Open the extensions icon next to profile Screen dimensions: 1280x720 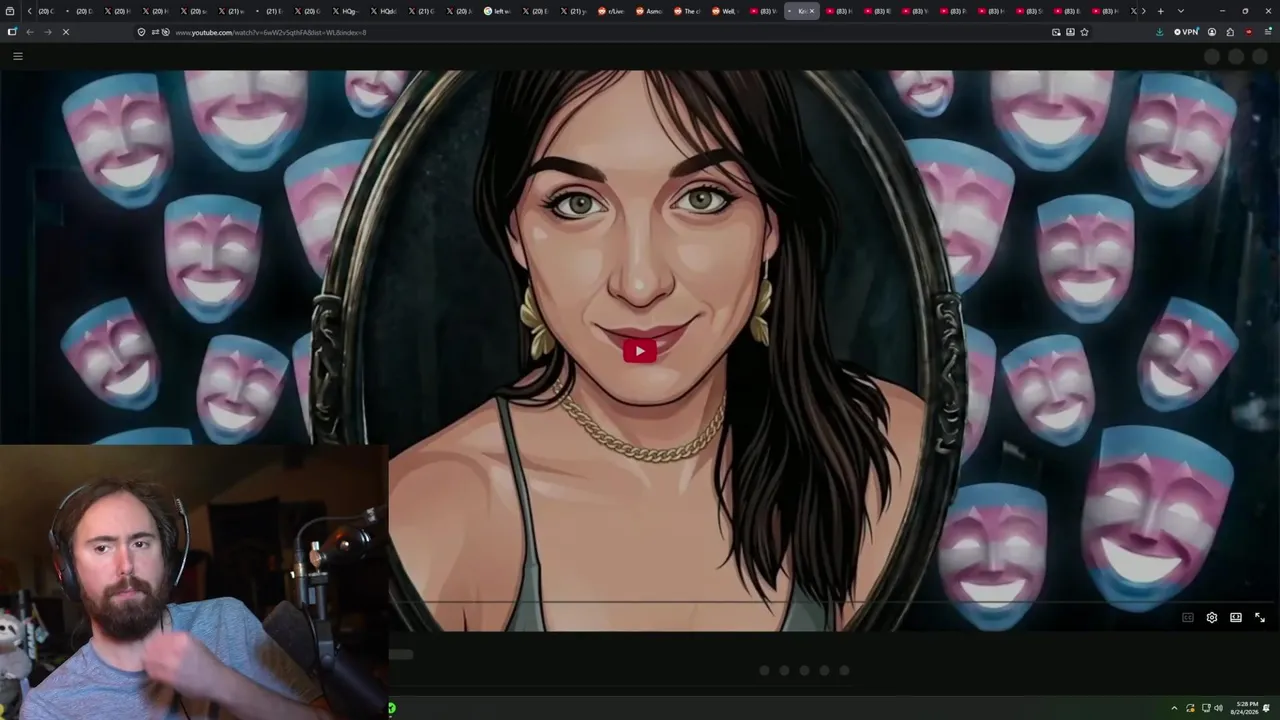click(1230, 32)
